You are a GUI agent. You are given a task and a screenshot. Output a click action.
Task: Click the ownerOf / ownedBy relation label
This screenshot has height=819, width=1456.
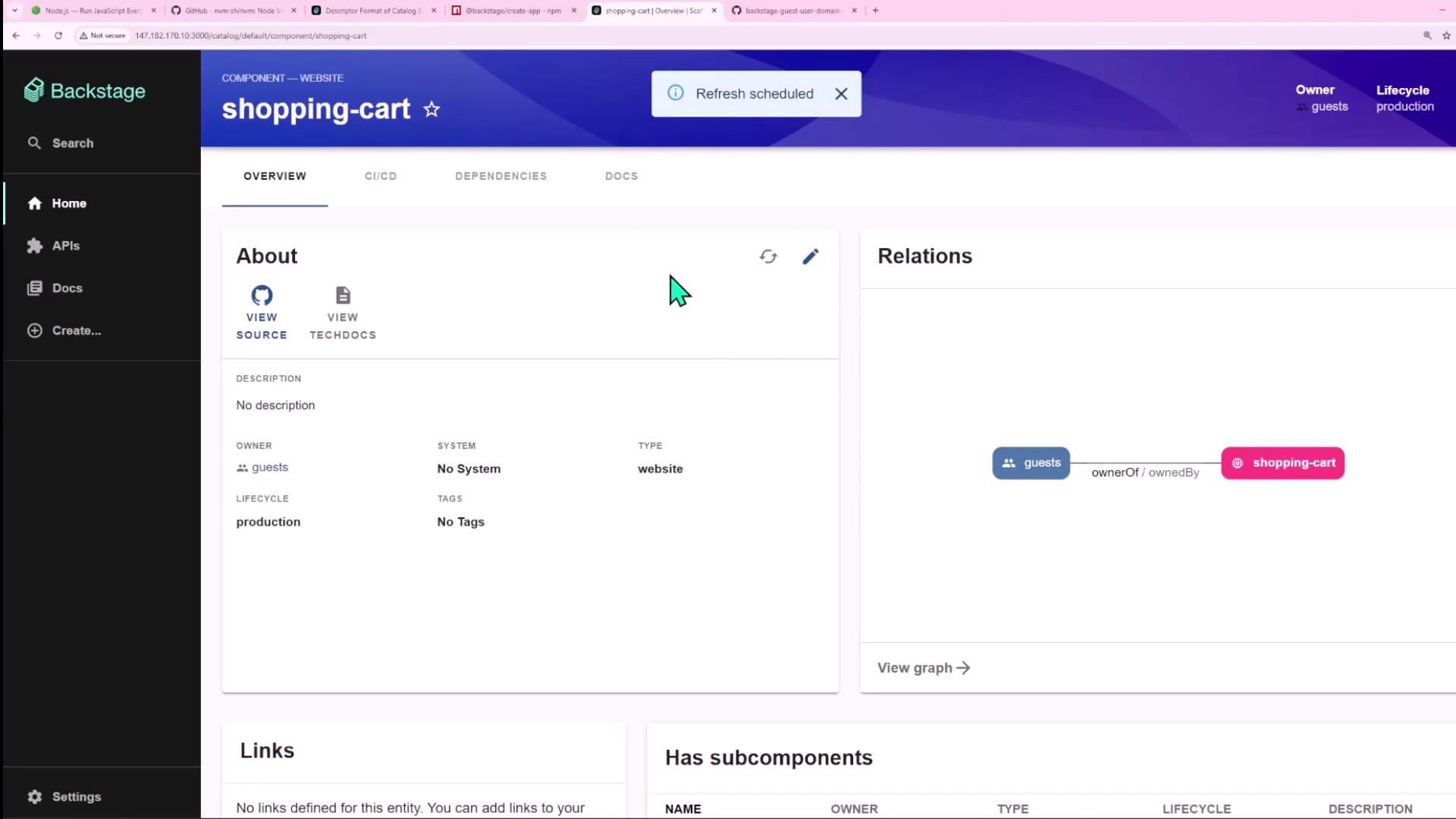tap(1145, 472)
